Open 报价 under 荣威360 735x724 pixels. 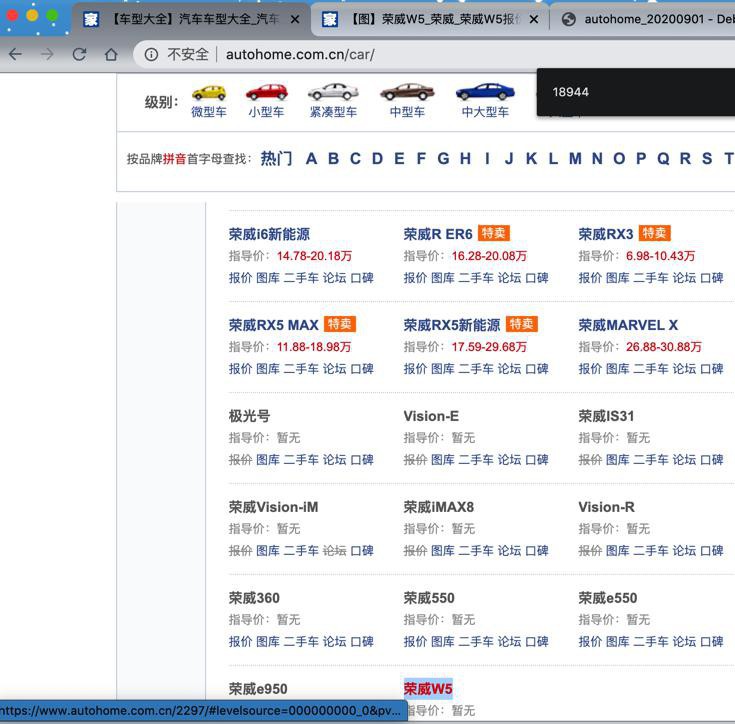point(240,642)
